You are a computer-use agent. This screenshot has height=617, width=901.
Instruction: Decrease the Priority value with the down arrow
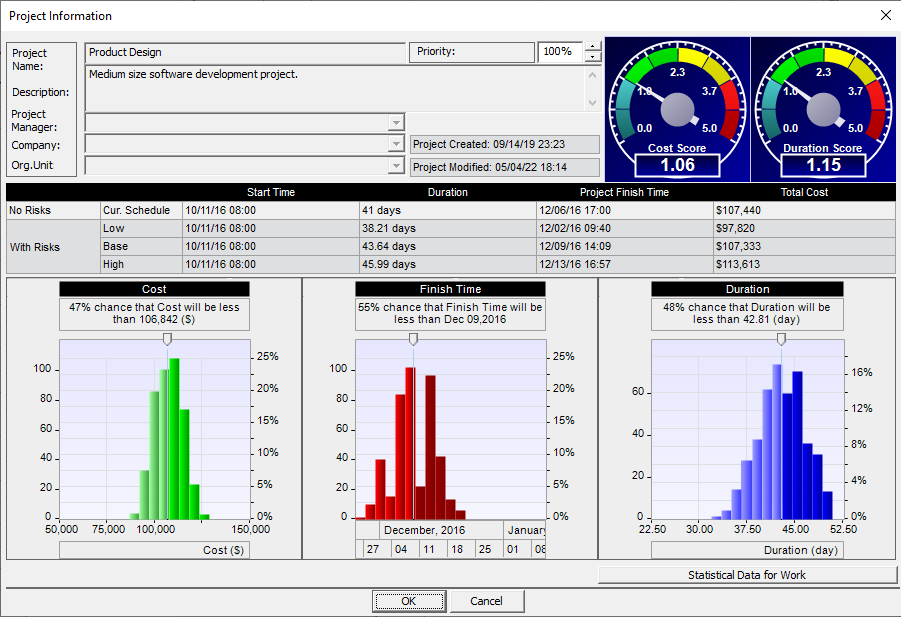(592, 57)
